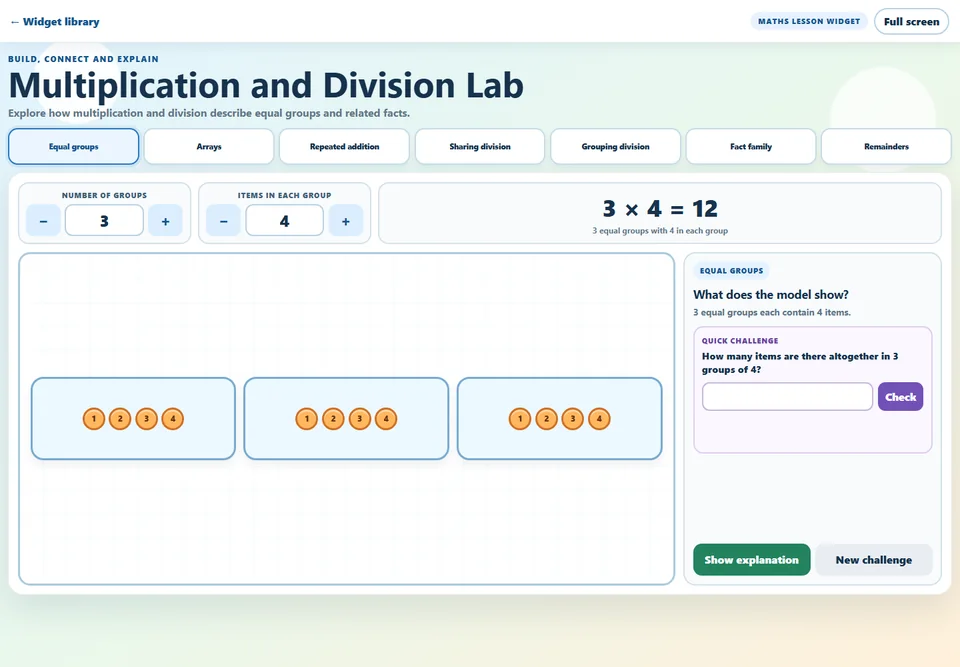The height and width of the screenshot is (667, 960).
Task: Select the Fact family tab
Action: 751,146
